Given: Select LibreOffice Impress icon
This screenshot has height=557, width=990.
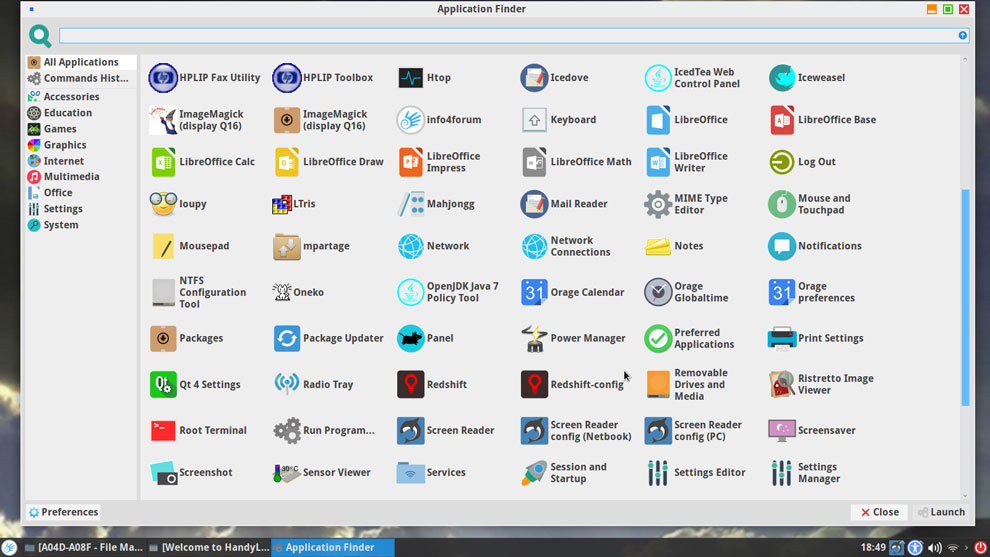Looking at the screenshot, I should (x=410, y=162).
